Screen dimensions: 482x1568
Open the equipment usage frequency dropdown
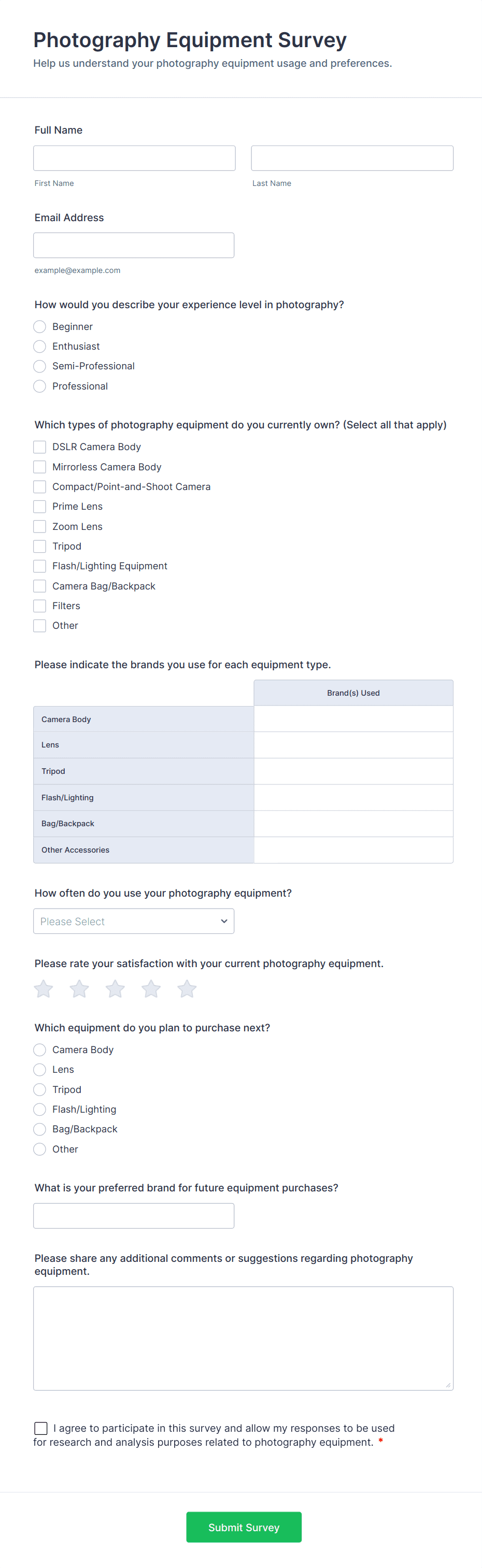point(133,922)
